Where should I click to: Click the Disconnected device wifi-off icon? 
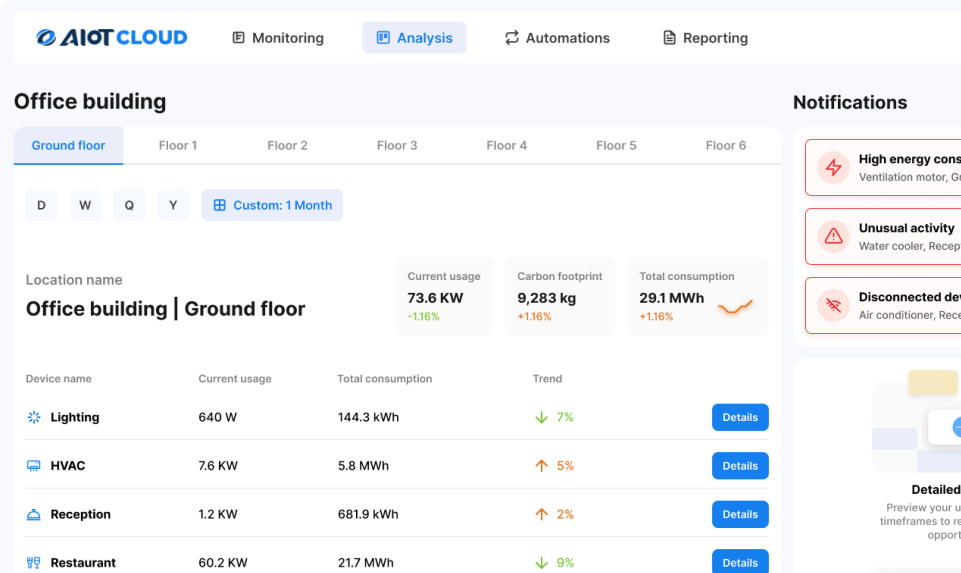[x=832, y=305]
